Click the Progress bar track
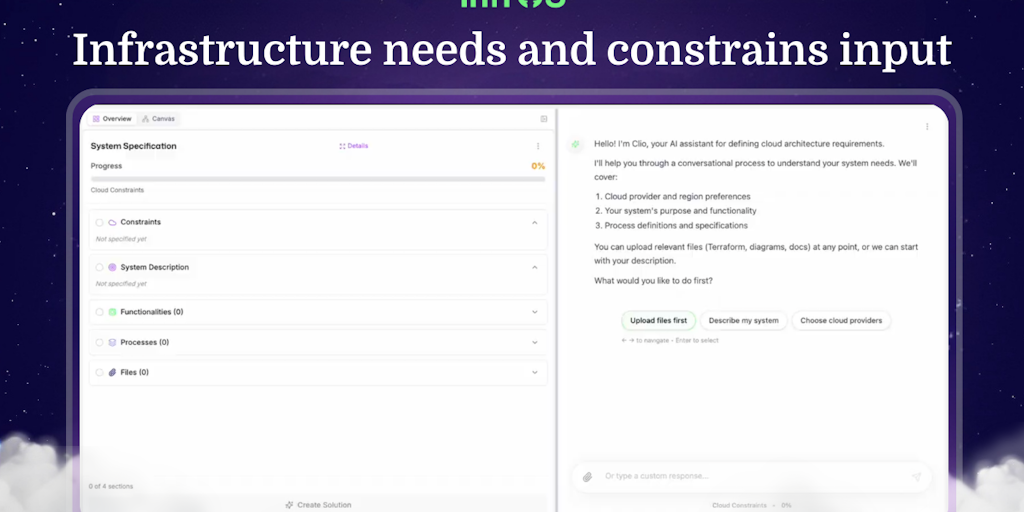 (318, 179)
